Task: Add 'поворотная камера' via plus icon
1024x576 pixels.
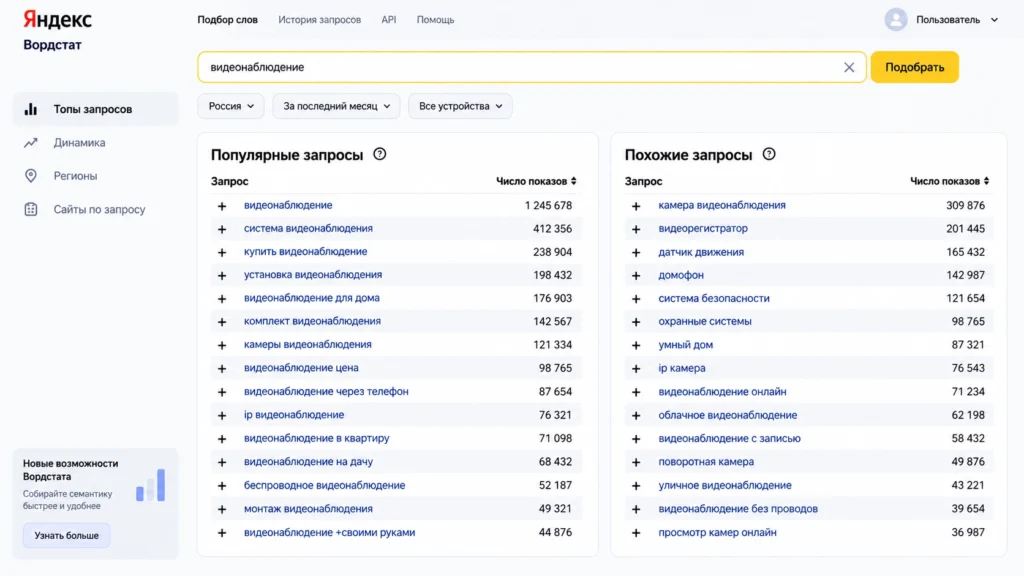Action: pos(636,462)
